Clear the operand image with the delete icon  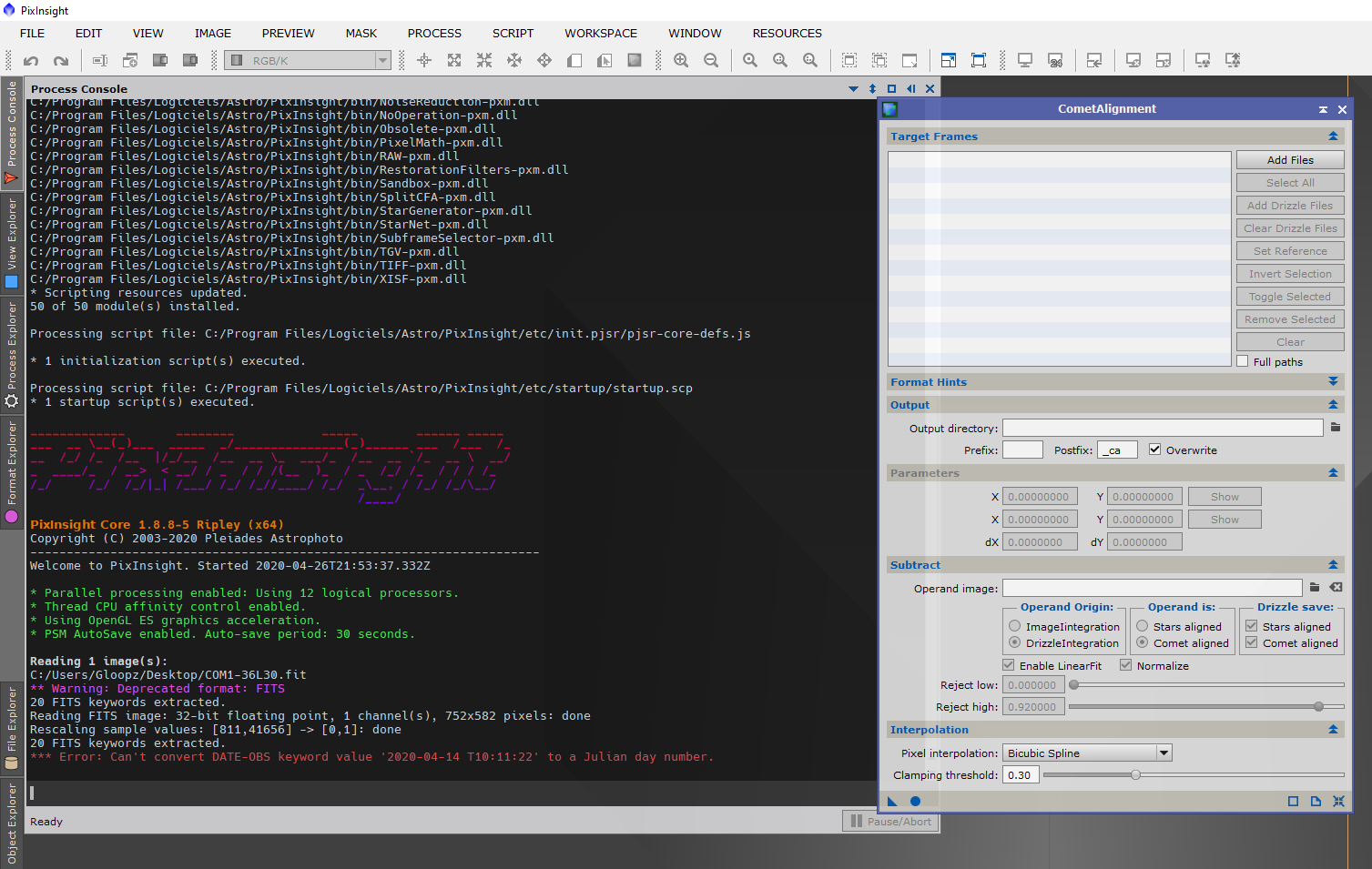pos(1336,588)
